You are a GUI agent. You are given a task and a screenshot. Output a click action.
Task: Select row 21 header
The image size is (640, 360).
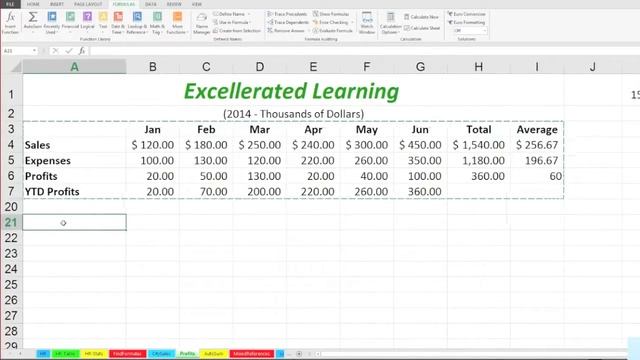point(11,222)
